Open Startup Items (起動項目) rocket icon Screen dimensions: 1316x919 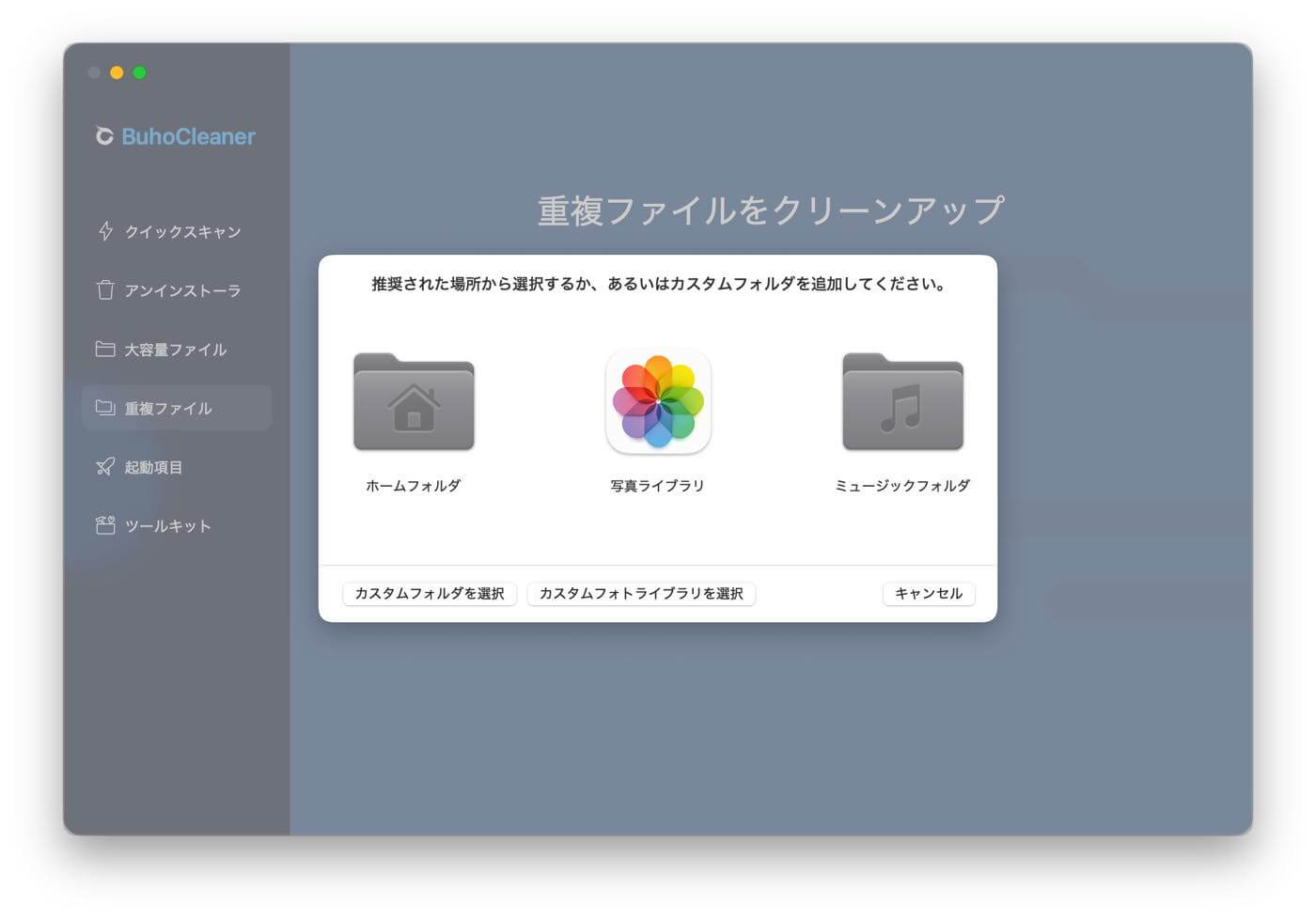click(x=104, y=467)
